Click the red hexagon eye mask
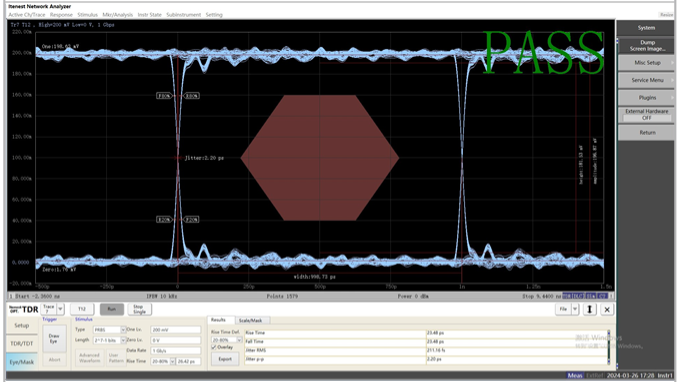Screen dimensions: 678x382 [x=320, y=157]
